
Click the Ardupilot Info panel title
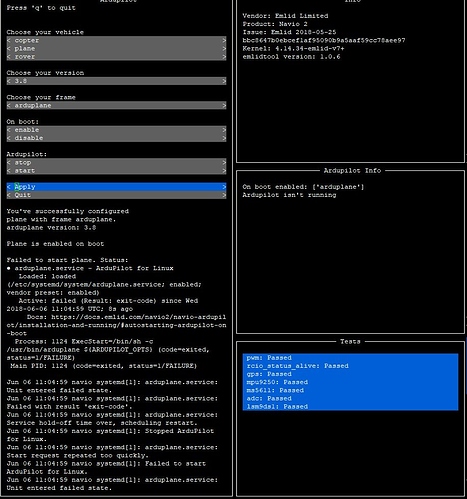352,170
